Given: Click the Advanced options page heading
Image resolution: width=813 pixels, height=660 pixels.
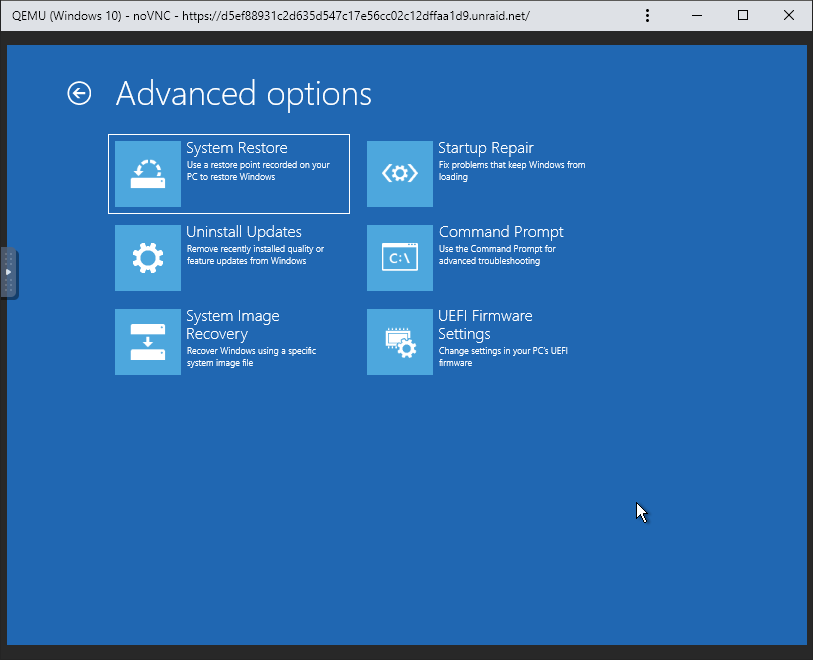Looking at the screenshot, I should click(244, 94).
